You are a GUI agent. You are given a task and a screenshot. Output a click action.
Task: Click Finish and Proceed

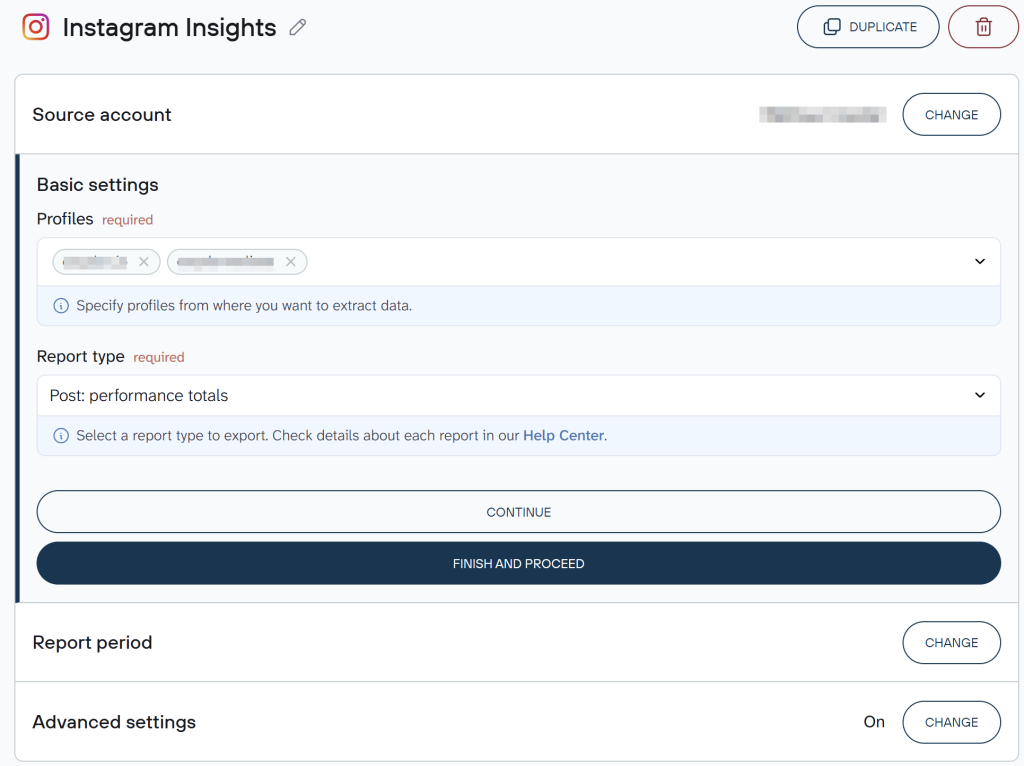[519, 563]
